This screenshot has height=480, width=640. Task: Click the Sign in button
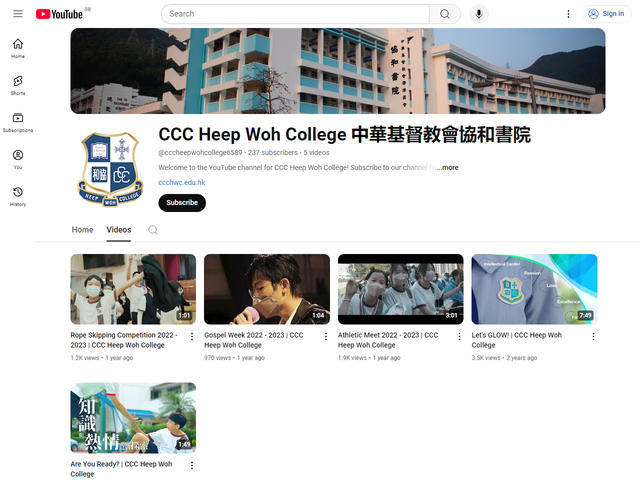pos(606,14)
